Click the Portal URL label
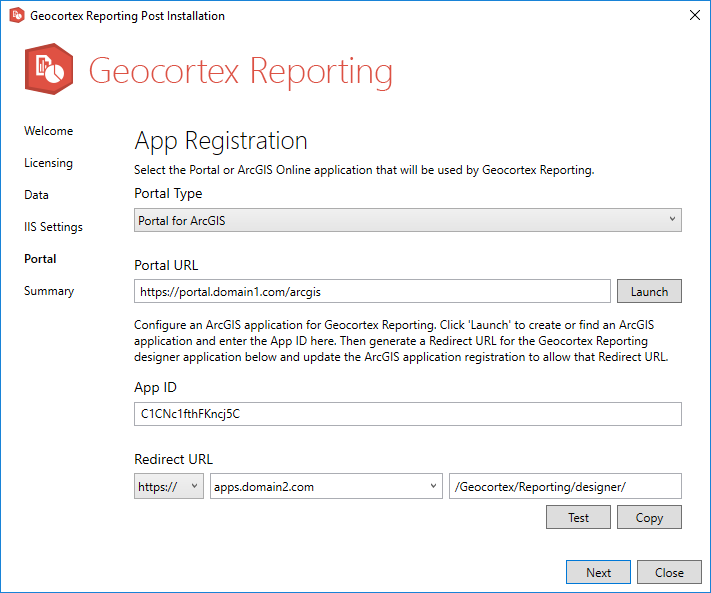 click(x=166, y=265)
